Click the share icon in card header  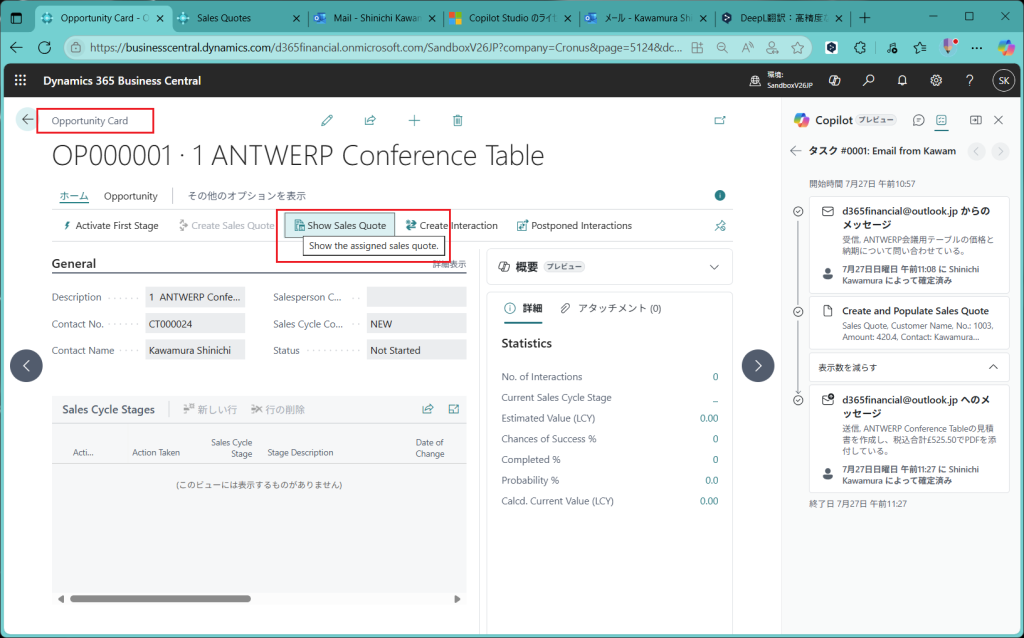pyautogui.click(x=370, y=120)
